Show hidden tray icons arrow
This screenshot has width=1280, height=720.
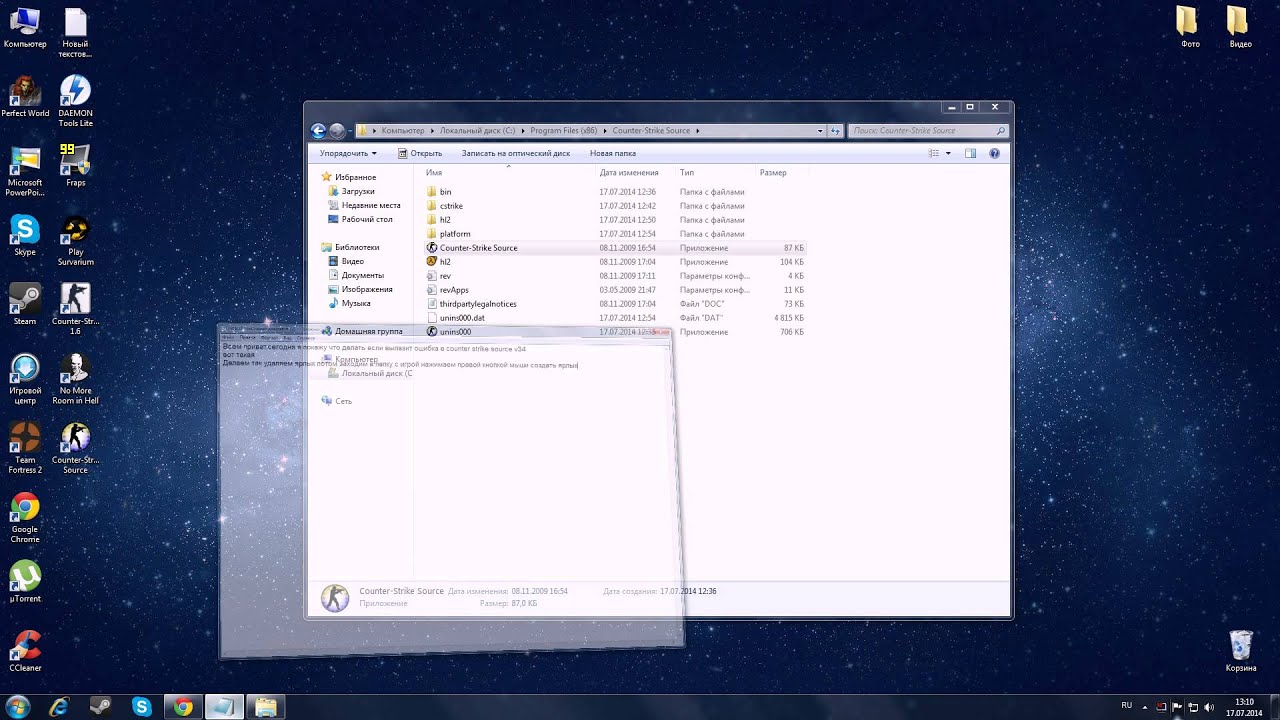coord(1145,706)
